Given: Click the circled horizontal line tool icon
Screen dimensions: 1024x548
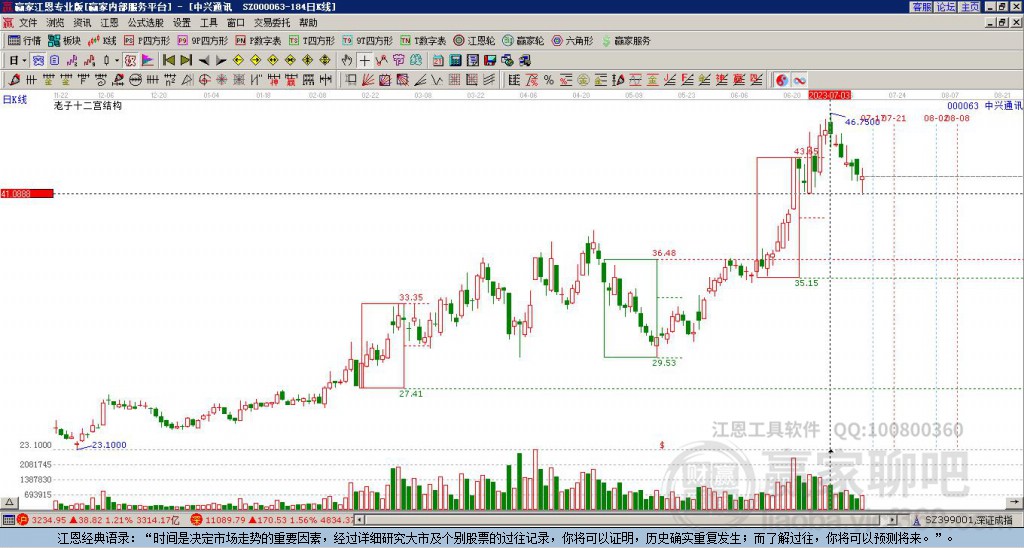Looking at the screenshot, I should tap(135, 80).
